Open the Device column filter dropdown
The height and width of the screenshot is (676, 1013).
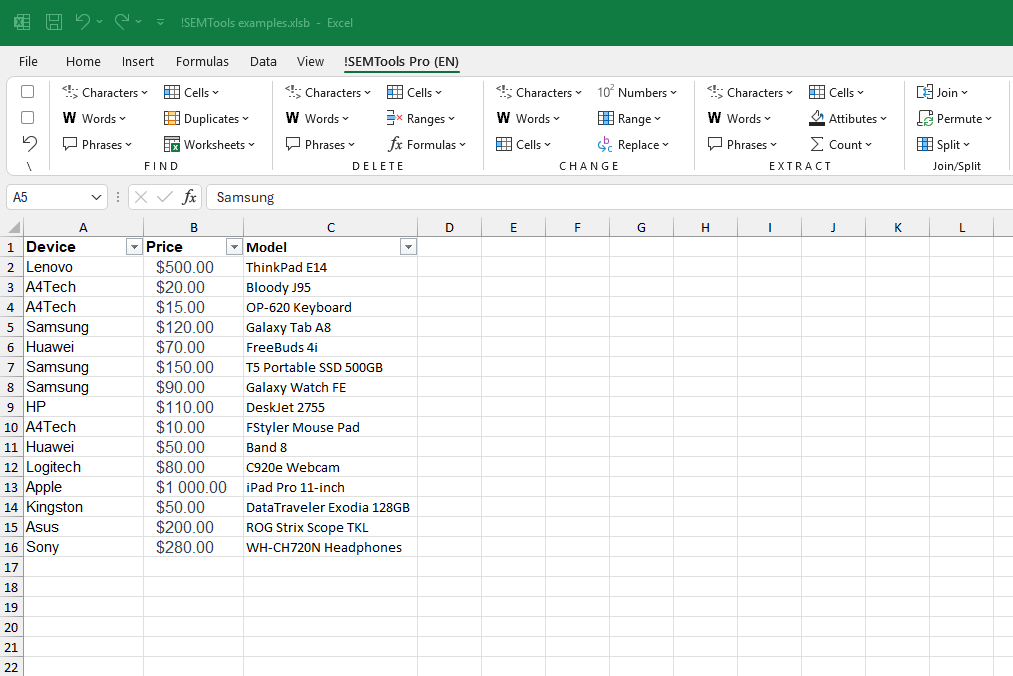click(133, 247)
